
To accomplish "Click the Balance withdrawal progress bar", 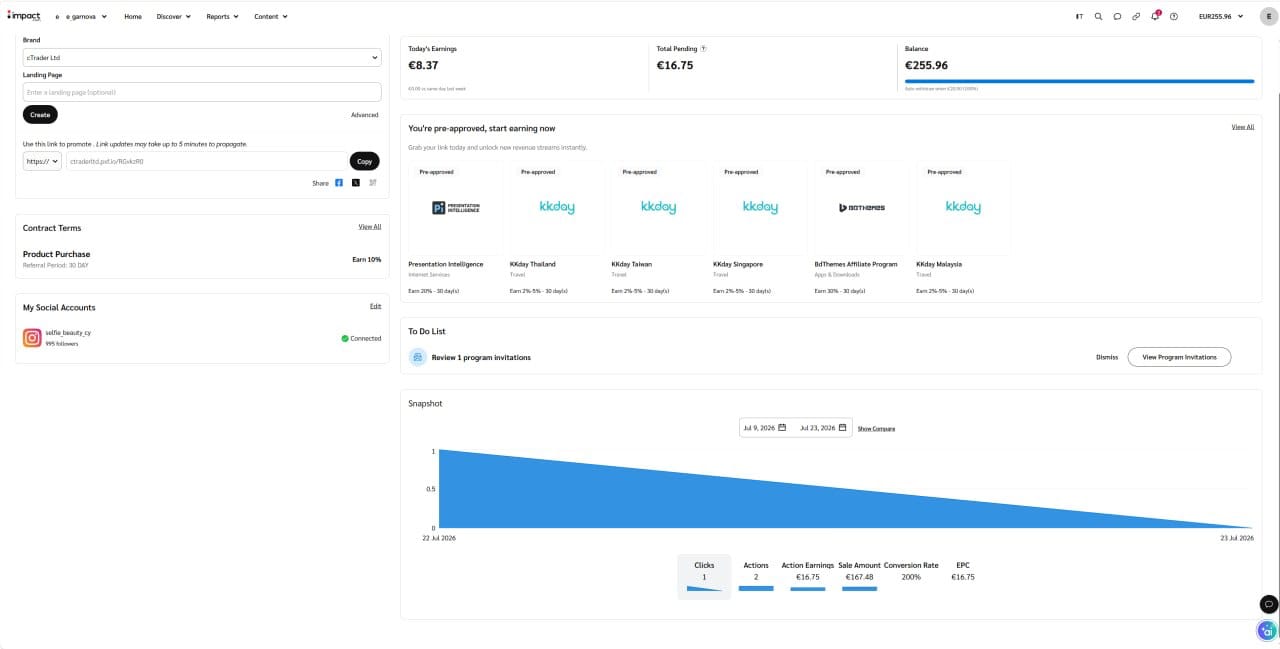I will tap(1079, 81).
